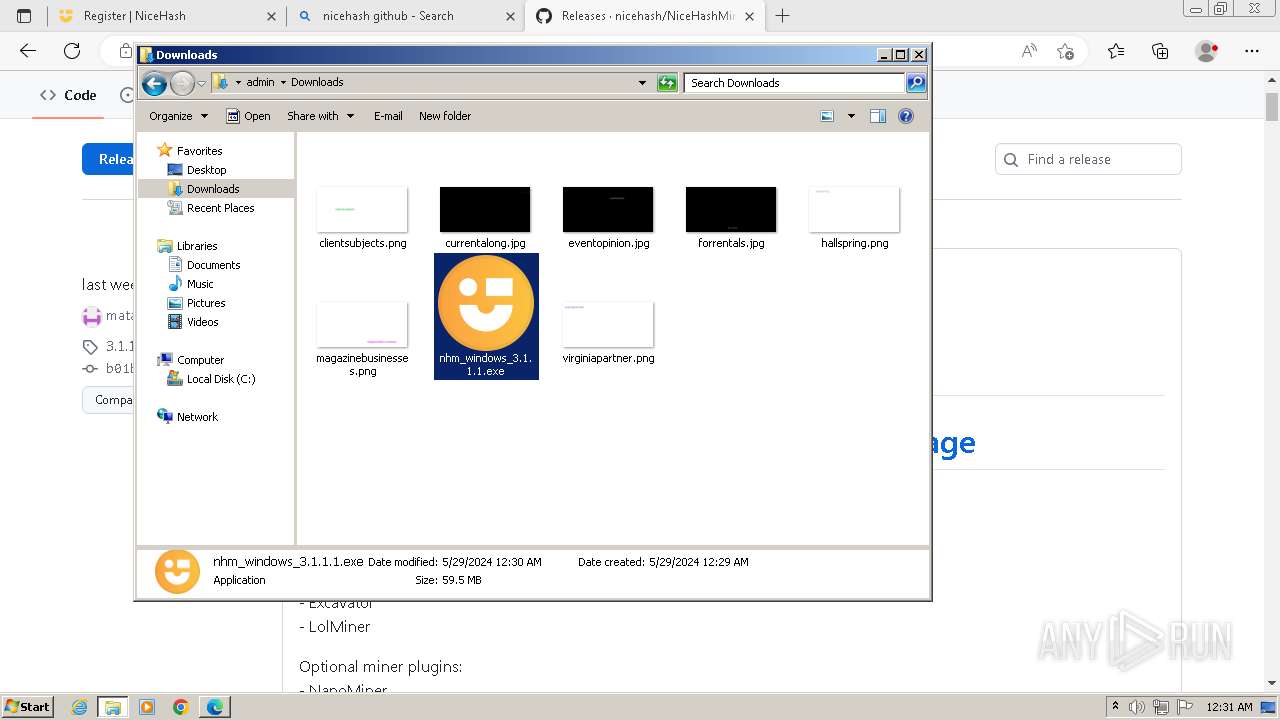The width and height of the screenshot is (1280, 720).
Task: Click the admin breadcrumb in address bar
Action: [x=260, y=82]
